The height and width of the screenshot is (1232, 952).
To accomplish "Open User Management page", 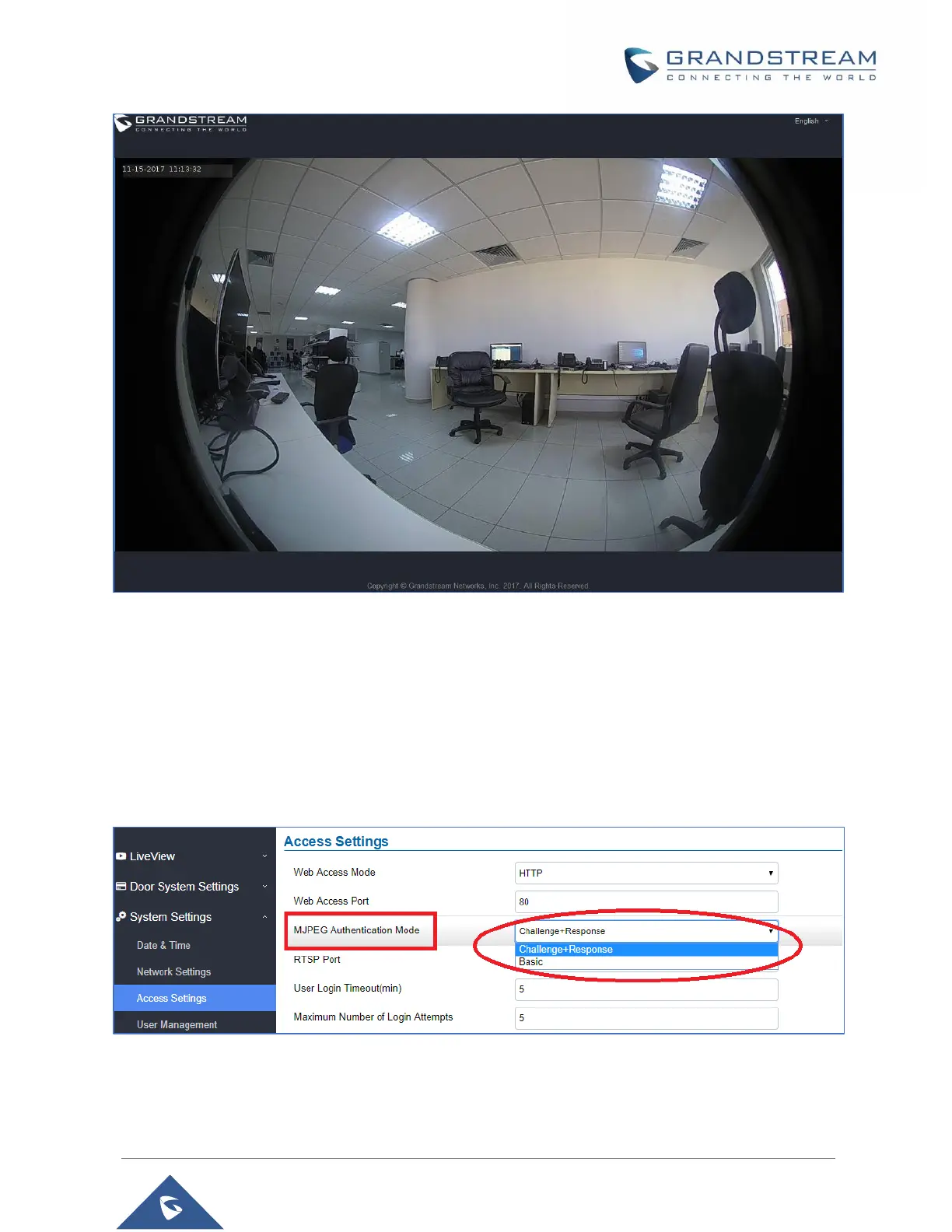I will pyautogui.click(x=177, y=1025).
